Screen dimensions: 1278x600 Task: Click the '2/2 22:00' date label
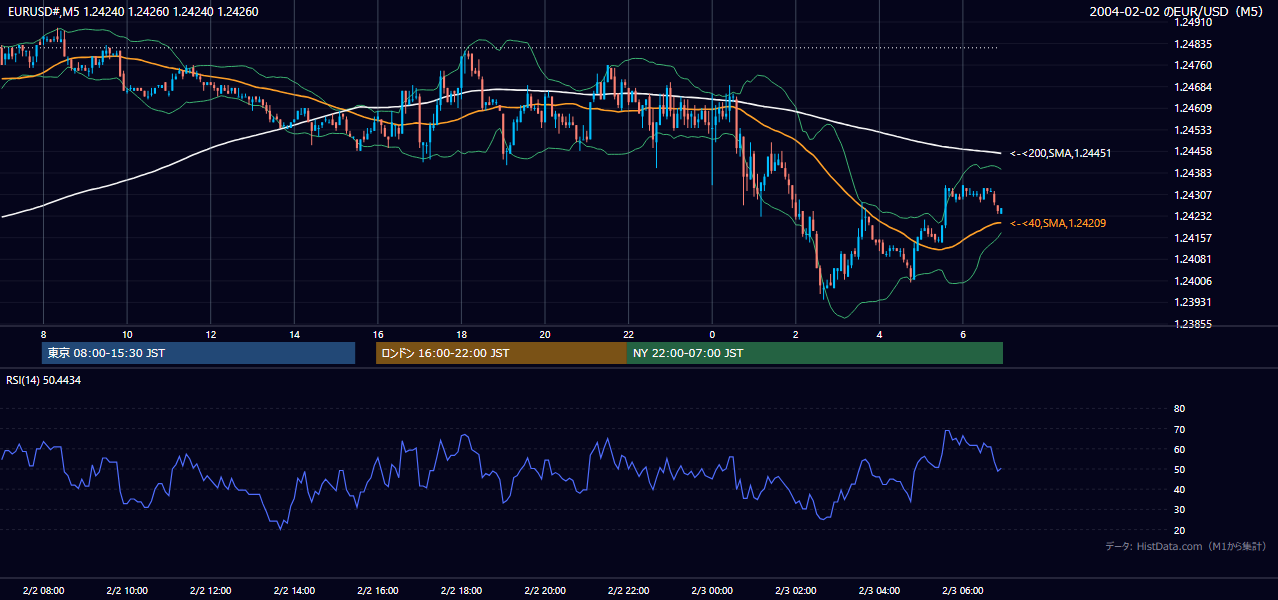click(x=628, y=591)
